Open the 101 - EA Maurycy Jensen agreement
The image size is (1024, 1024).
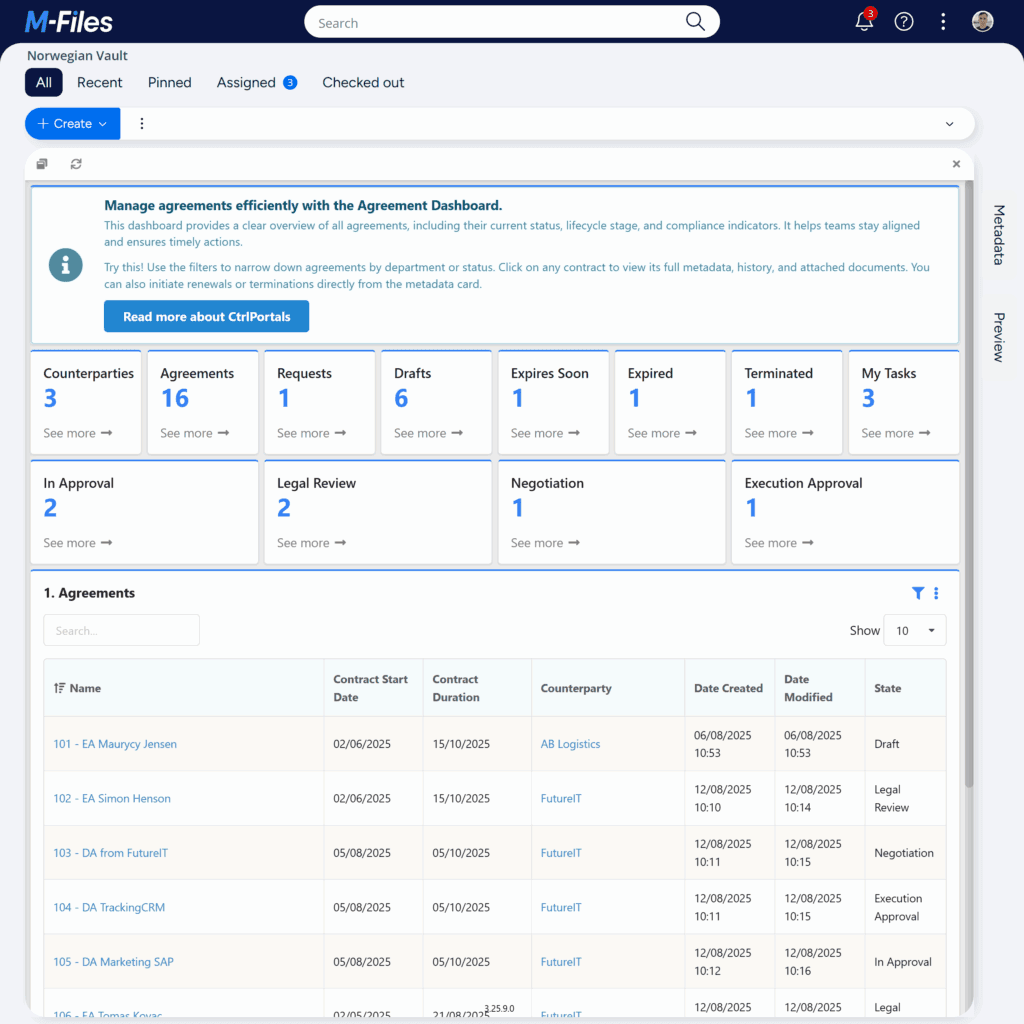tap(115, 744)
